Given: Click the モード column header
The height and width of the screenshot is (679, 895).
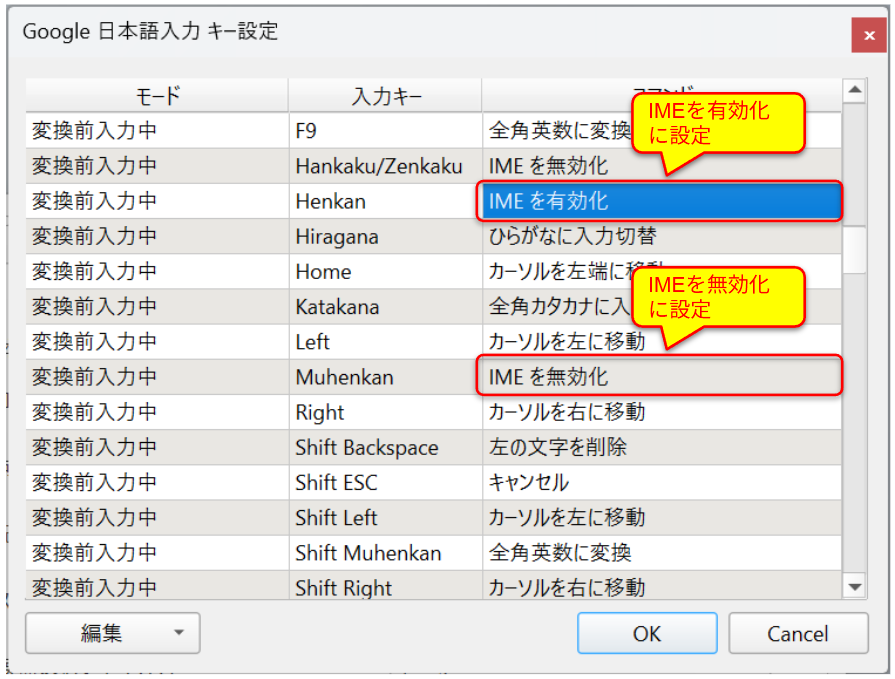Looking at the screenshot, I should click(157, 95).
